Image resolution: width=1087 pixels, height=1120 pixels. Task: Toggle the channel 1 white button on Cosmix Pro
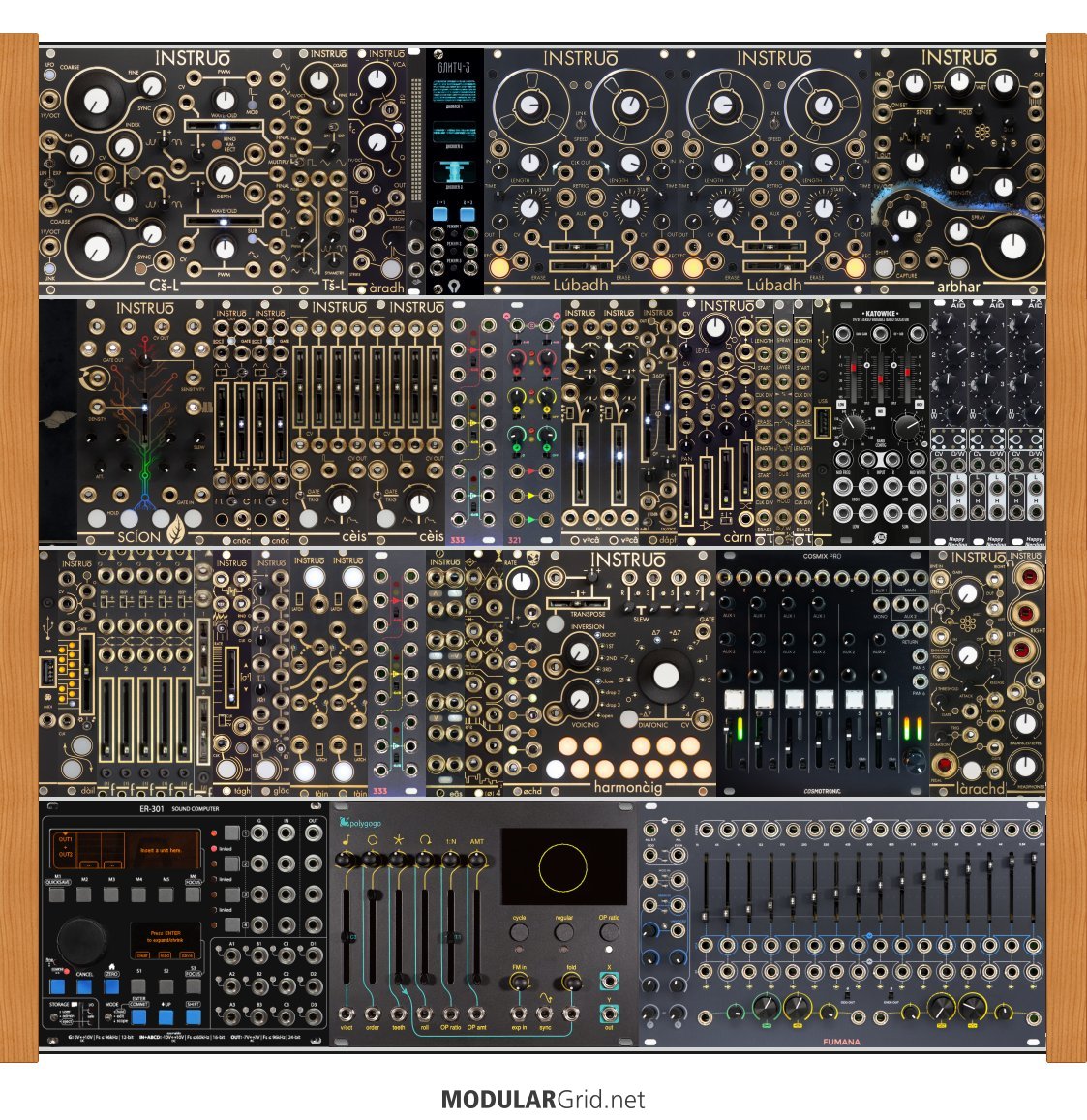coord(735,699)
